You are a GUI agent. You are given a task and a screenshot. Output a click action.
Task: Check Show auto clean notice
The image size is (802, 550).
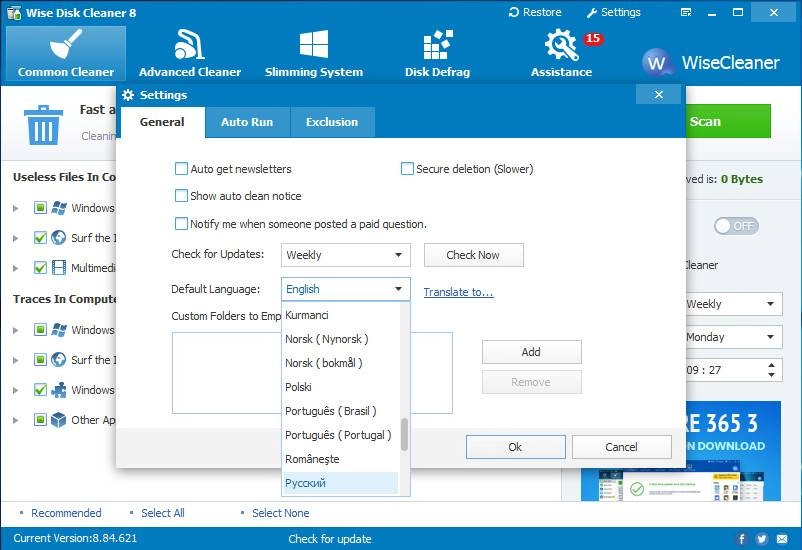pos(181,196)
